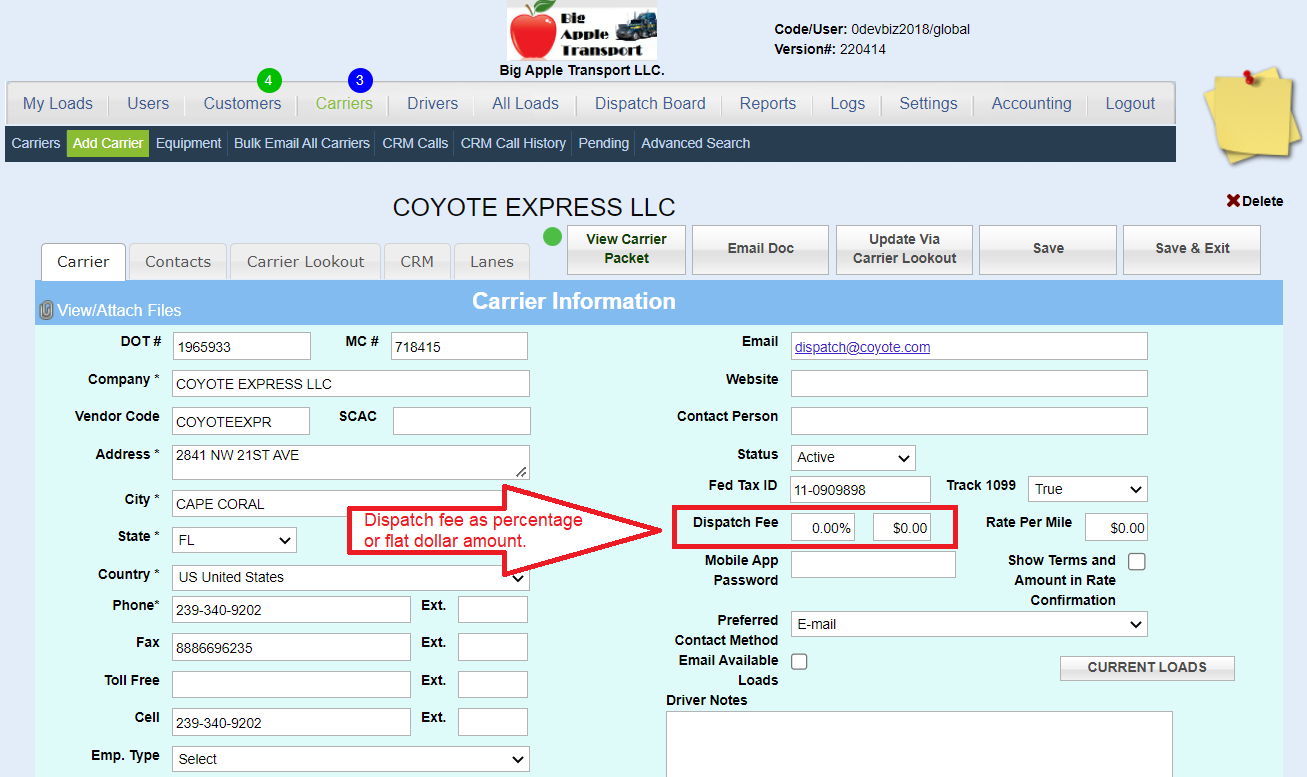Open the CRM Calls submenu link
Viewport: 1307px width, 777px height.
tap(415, 143)
